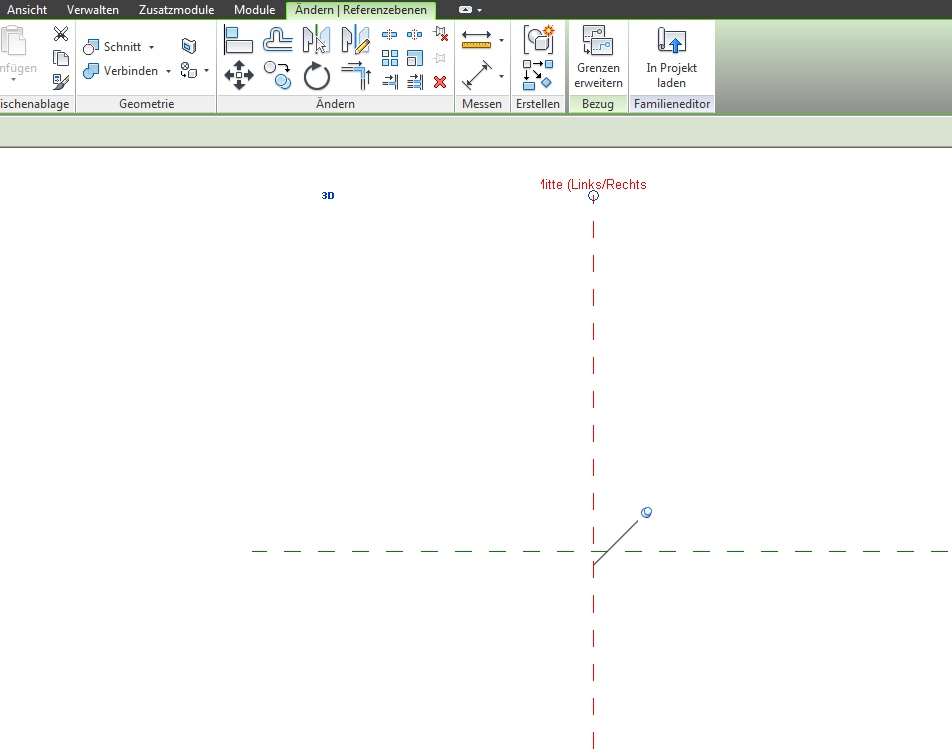Select the Move tool

pos(239,75)
